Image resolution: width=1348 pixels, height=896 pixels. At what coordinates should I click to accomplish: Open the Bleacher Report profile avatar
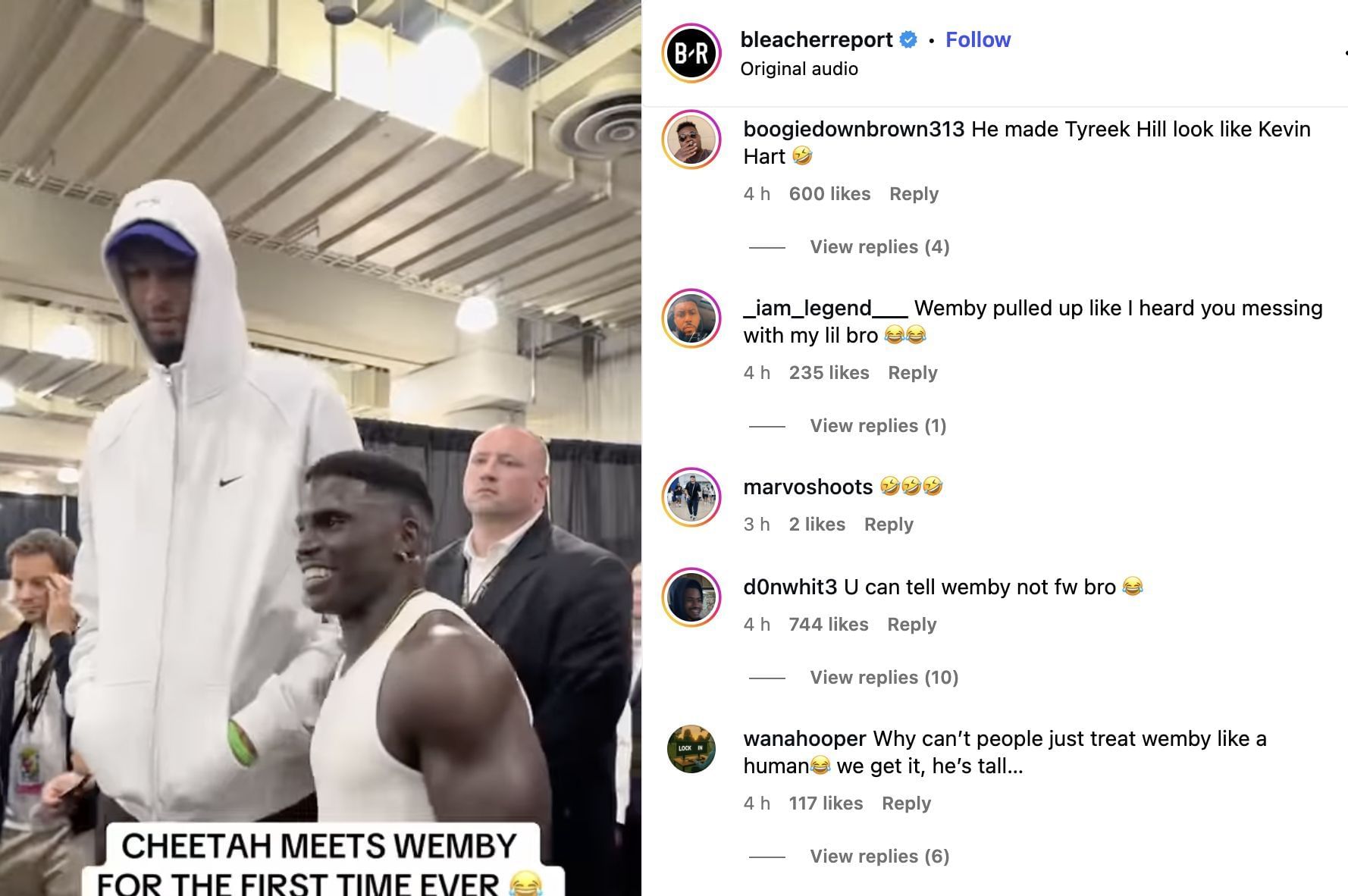(x=691, y=52)
